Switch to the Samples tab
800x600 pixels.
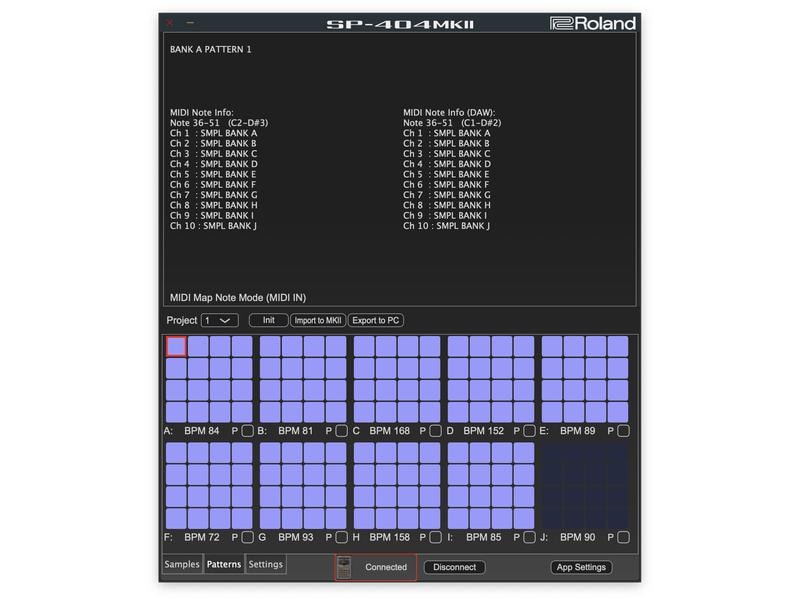(x=182, y=564)
